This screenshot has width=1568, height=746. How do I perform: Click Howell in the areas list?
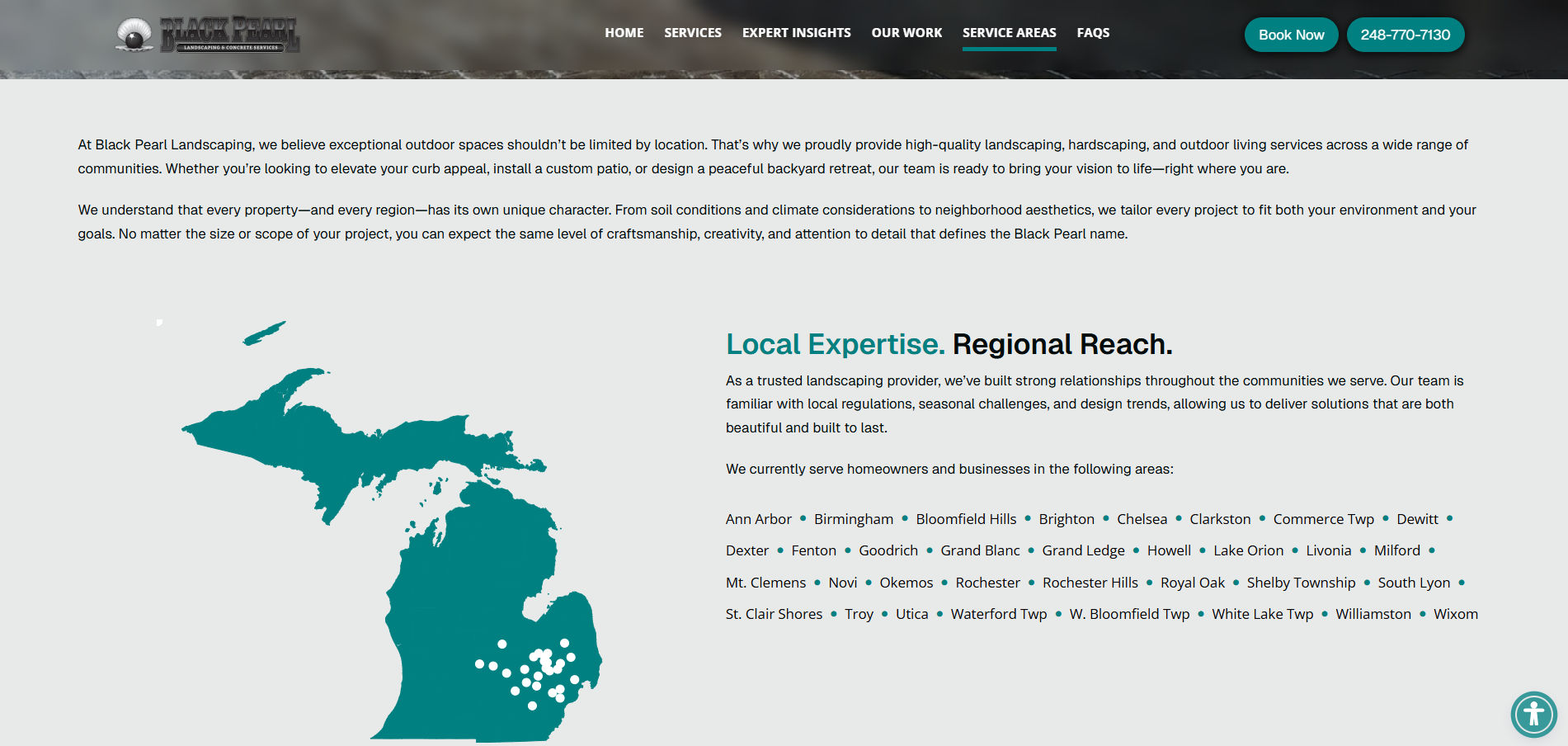[1169, 550]
